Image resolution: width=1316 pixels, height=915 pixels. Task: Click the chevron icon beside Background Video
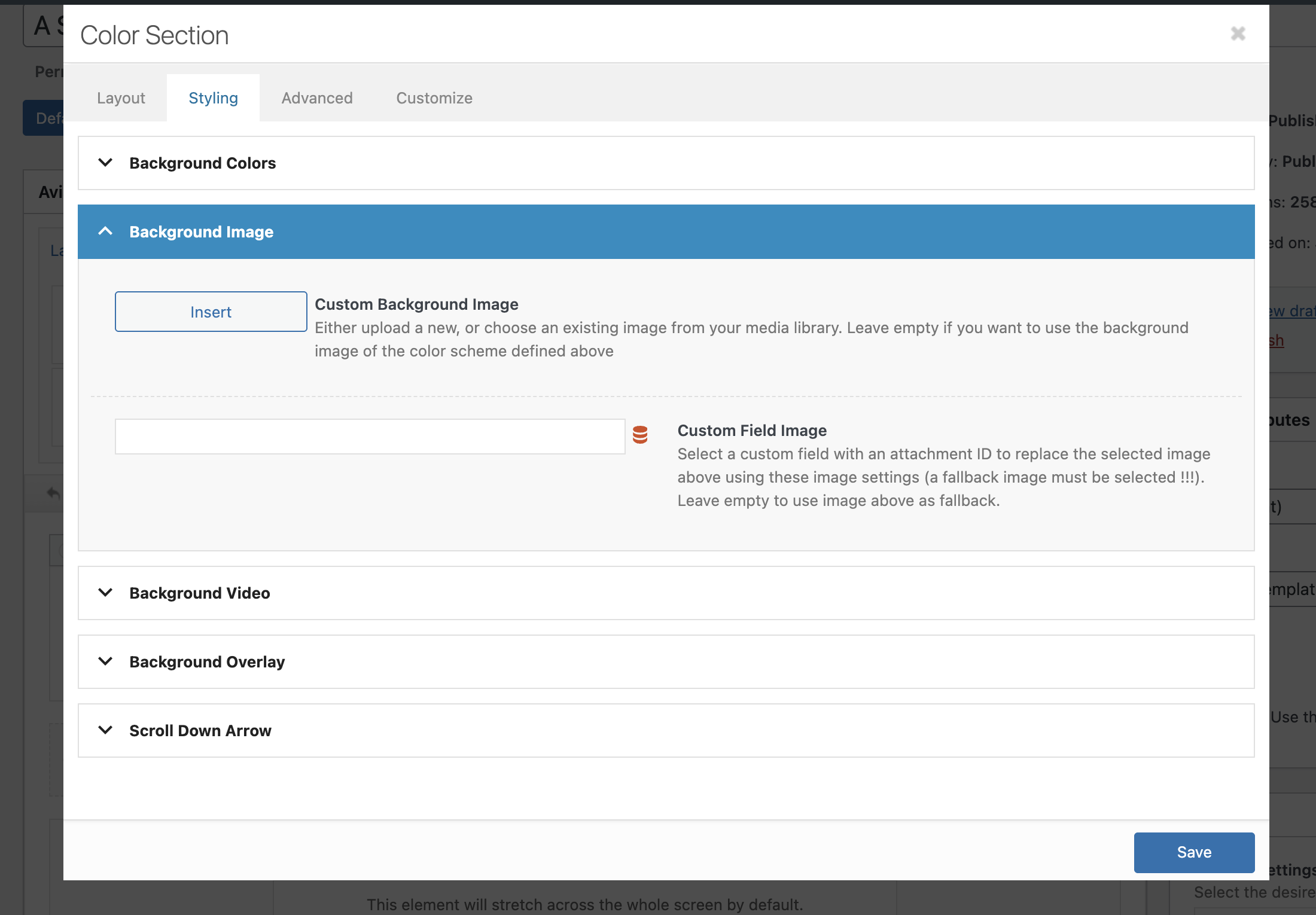[x=105, y=593]
